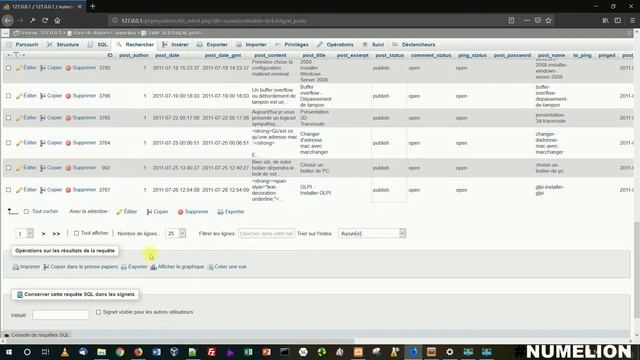Click the browser address bar
This screenshot has width=640, height=360.
[306, 20]
